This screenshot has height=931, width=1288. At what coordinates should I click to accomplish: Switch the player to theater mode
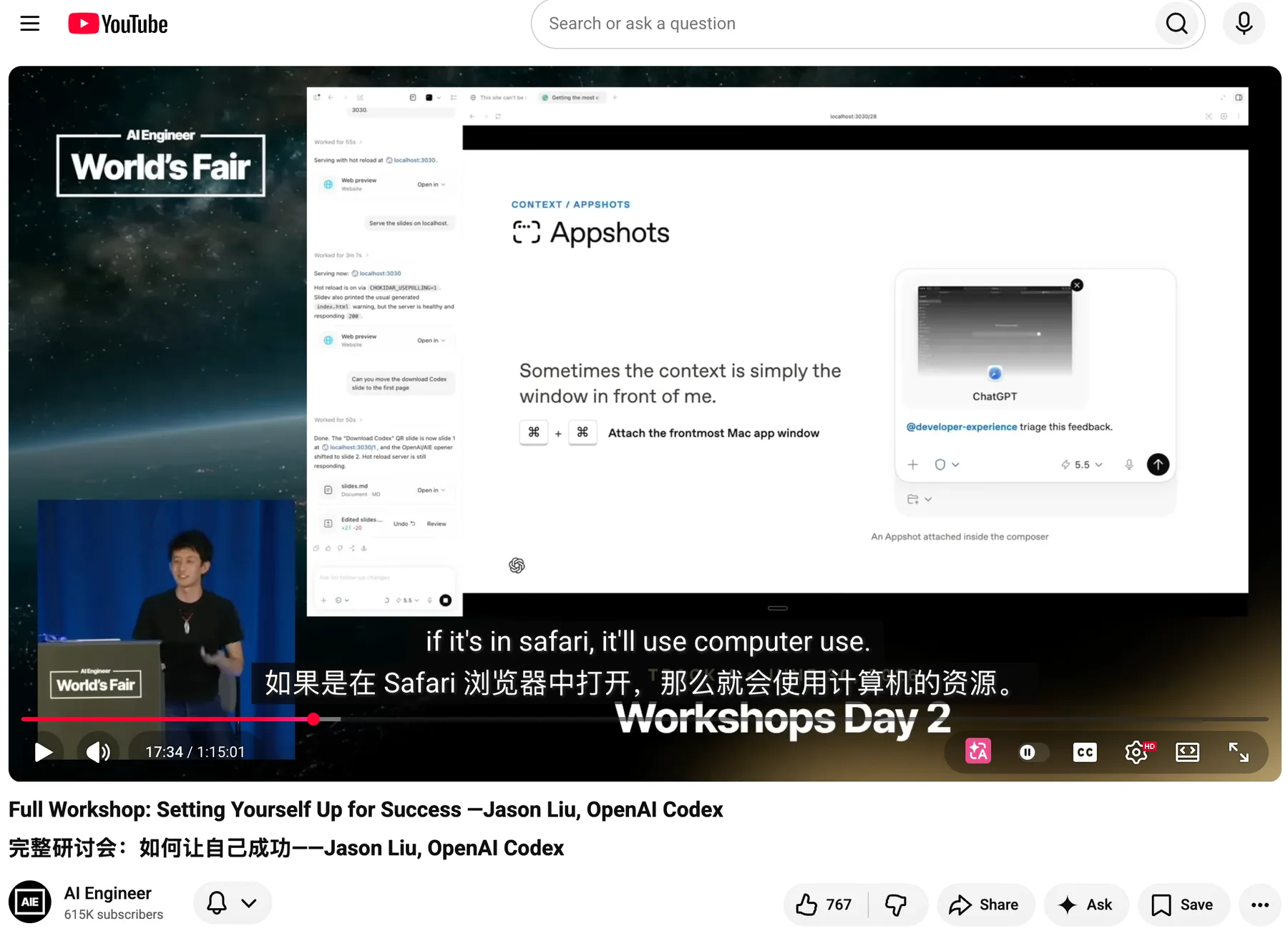coord(1187,751)
